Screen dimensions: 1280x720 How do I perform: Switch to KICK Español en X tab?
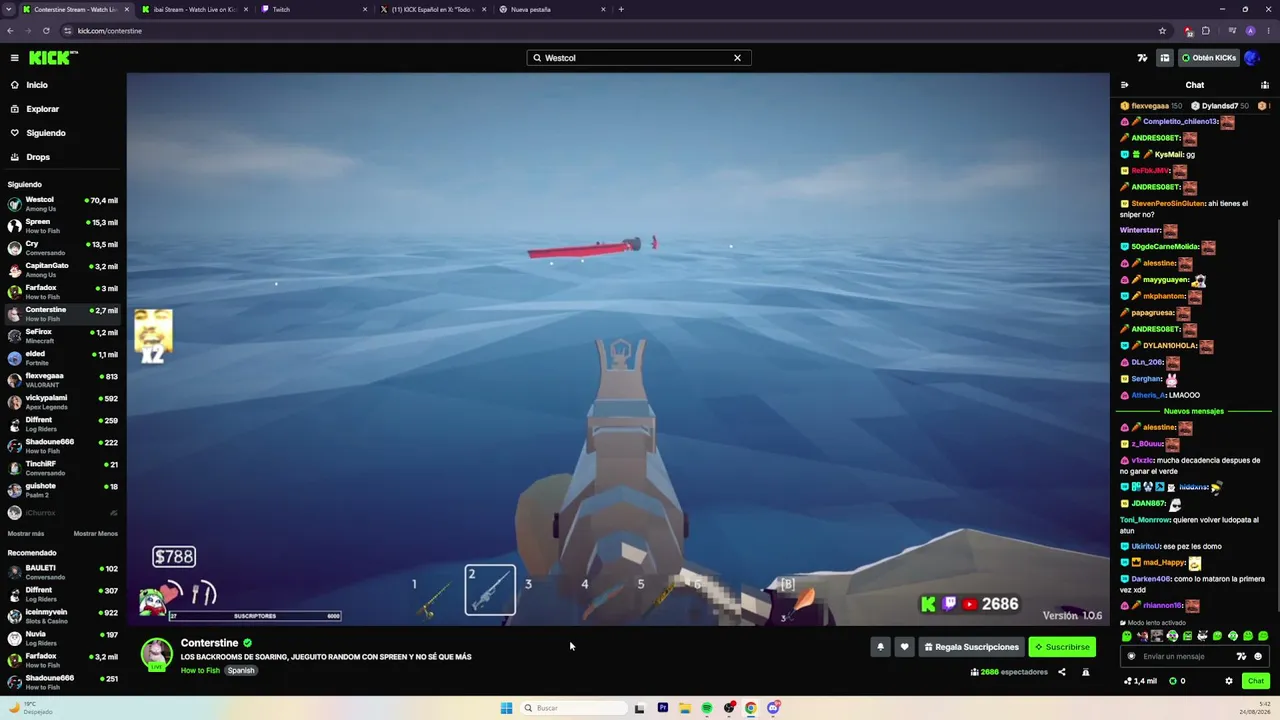click(x=432, y=10)
